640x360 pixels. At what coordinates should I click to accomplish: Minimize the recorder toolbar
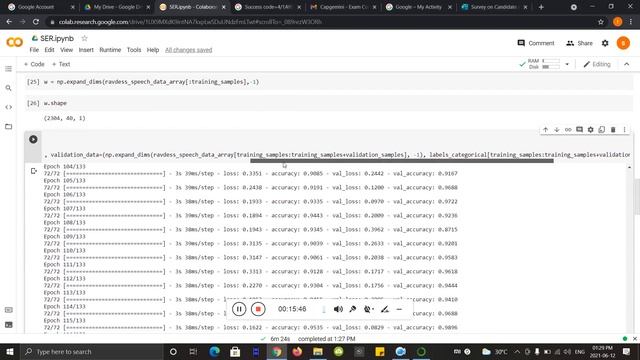point(399,309)
